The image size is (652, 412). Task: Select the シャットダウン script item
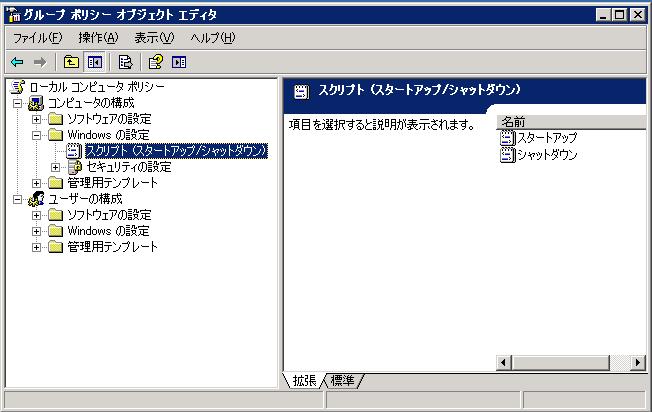[546, 155]
